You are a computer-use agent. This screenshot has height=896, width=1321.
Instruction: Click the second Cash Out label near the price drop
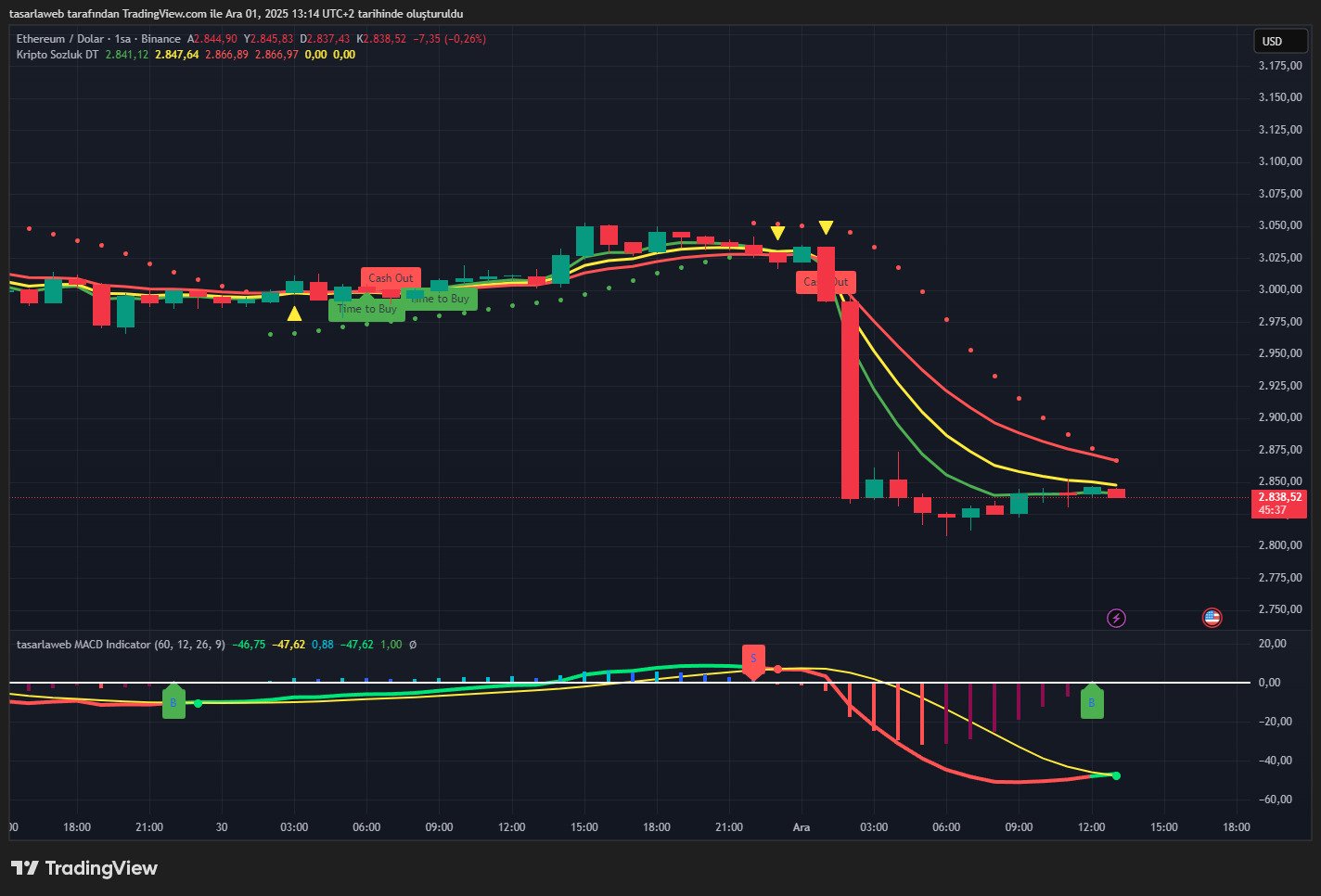pyautogui.click(x=824, y=282)
